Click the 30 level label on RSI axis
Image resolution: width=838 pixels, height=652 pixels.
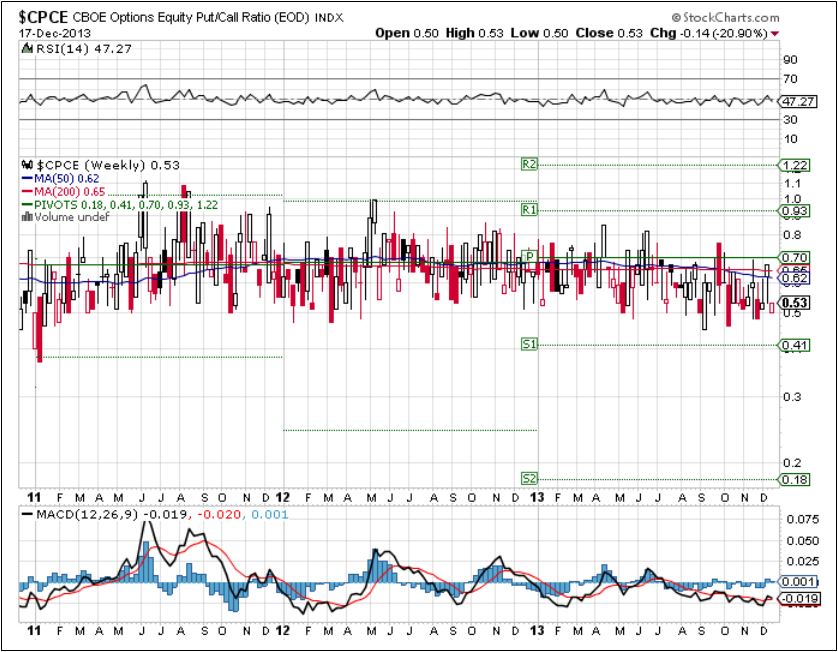(790, 120)
